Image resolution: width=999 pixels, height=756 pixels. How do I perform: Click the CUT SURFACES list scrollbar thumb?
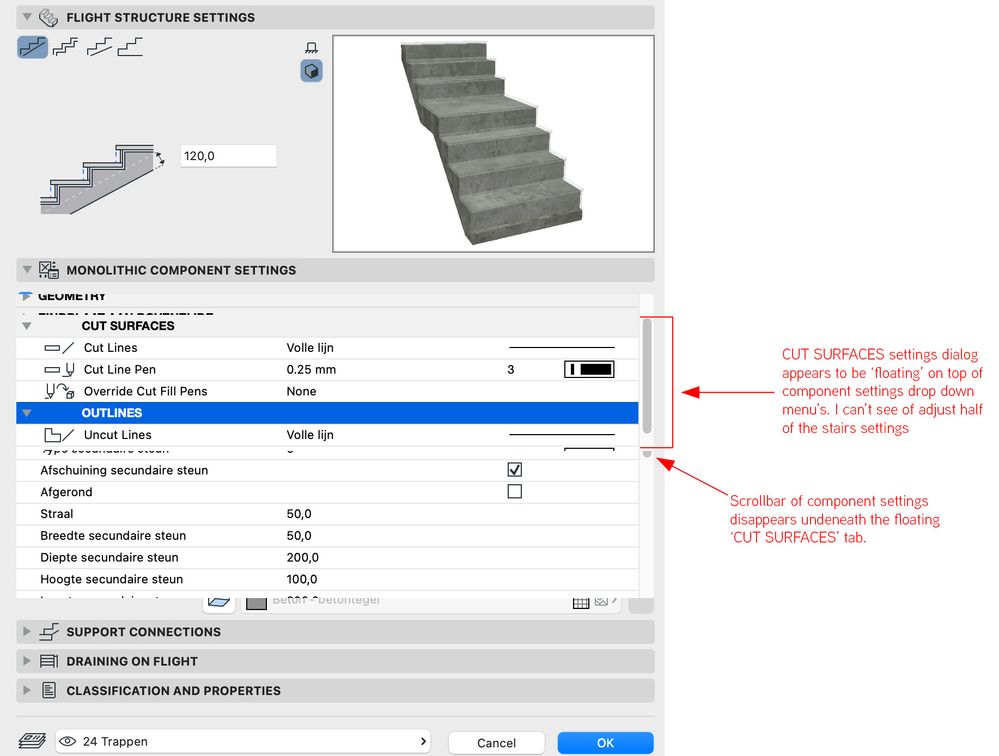(647, 376)
